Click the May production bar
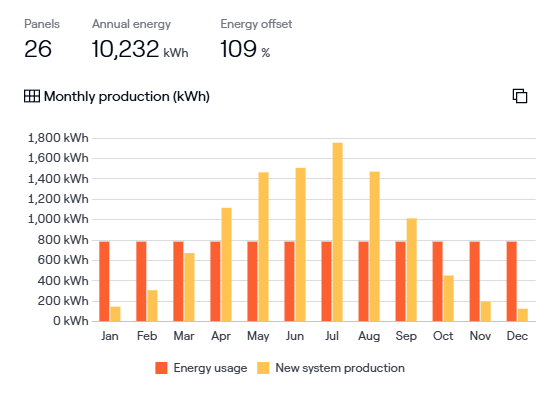Image resolution: width=555 pixels, height=395 pixels. 264,247
